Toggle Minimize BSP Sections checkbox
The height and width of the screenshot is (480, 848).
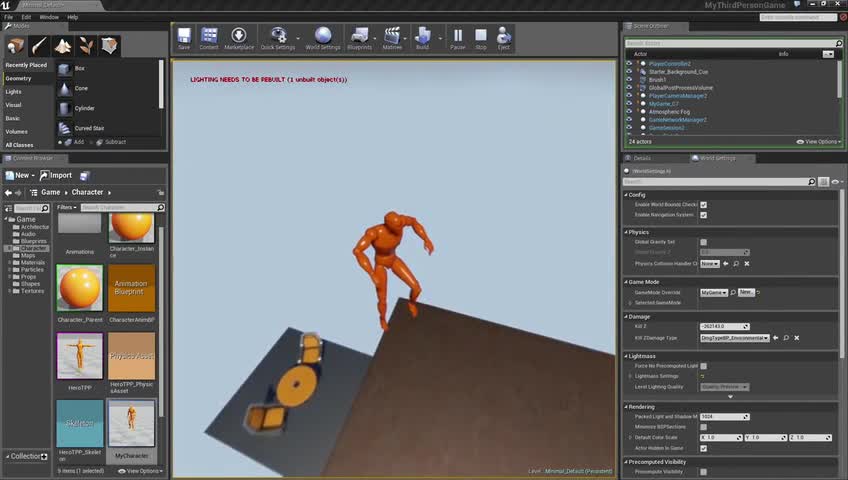click(x=704, y=427)
